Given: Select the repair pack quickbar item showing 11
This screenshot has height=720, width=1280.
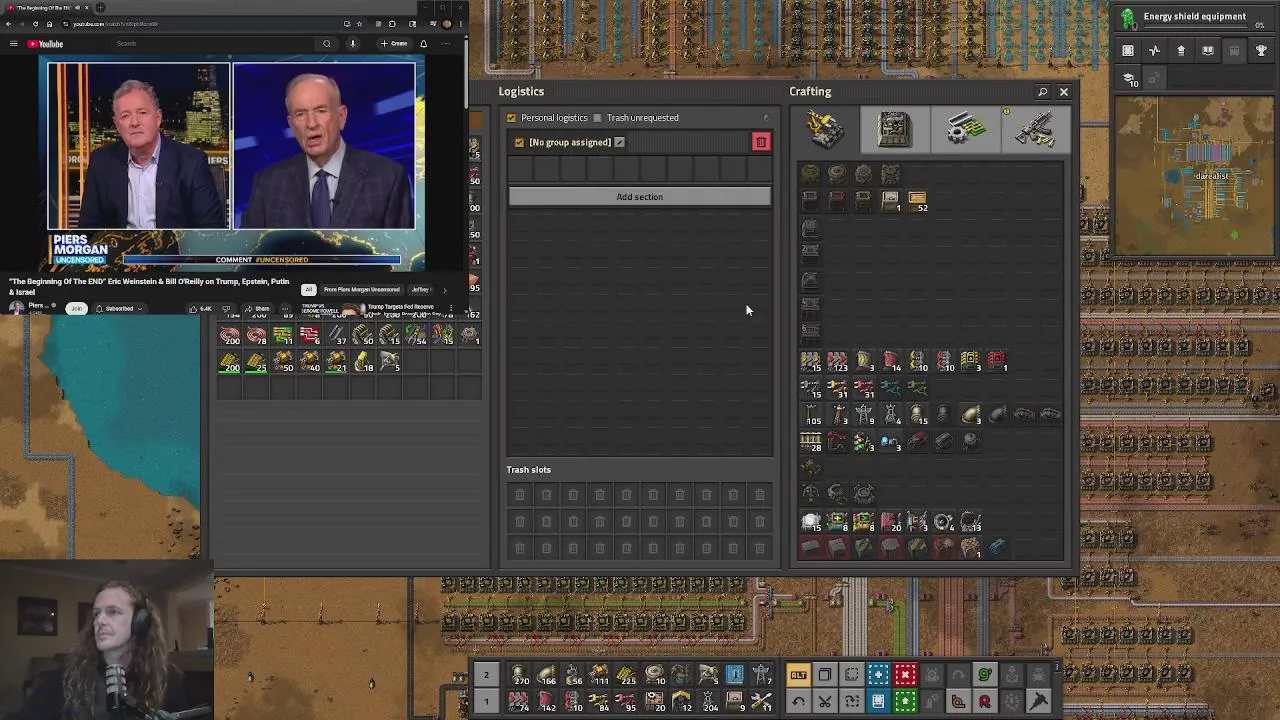Looking at the screenshot, I should (x=761, y=702).
